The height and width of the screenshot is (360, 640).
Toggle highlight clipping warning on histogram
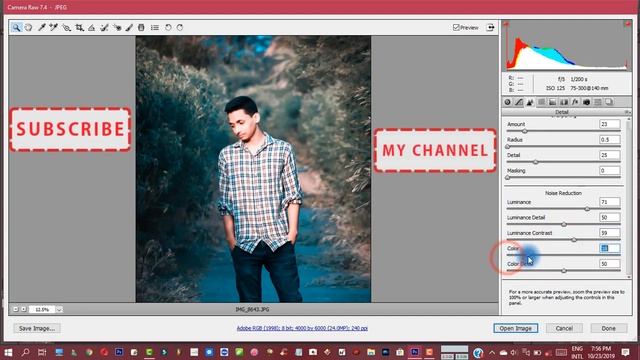point(627,24)
